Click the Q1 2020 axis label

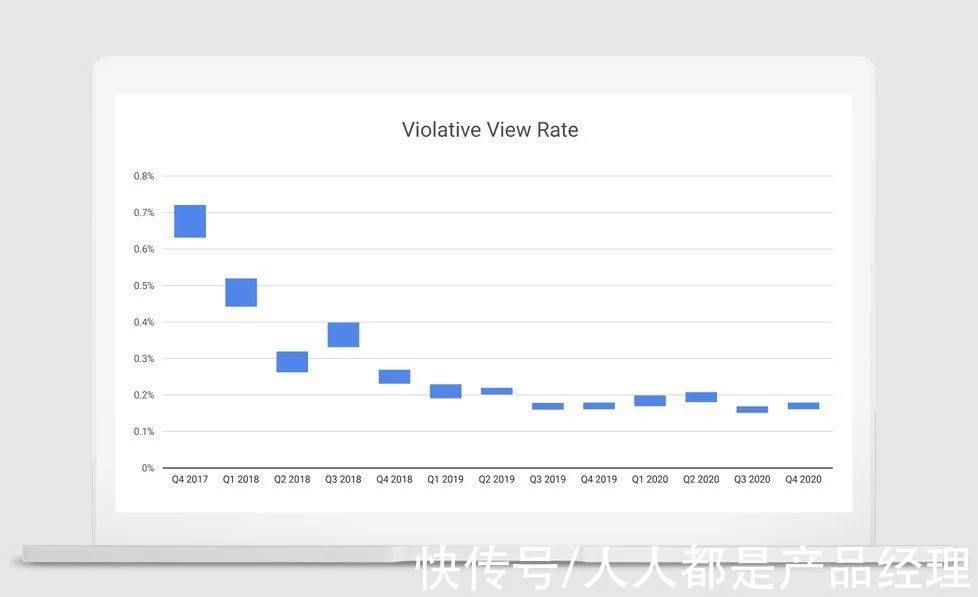[x=650, y=479]
